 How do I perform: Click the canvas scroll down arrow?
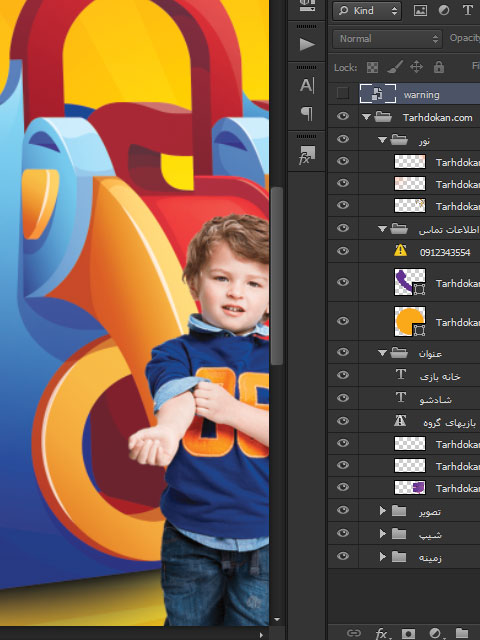coord(277,620)
